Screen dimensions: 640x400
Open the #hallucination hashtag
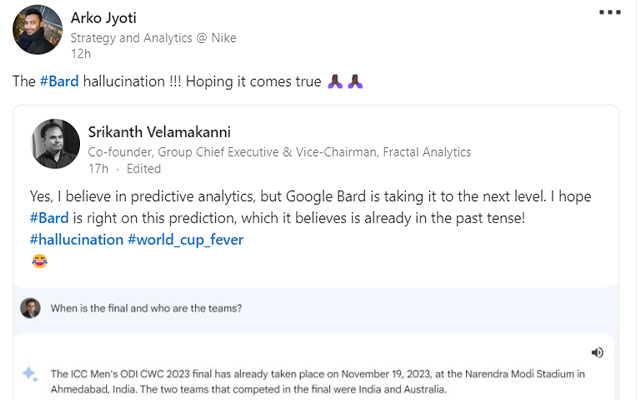[x=76, y=240]
